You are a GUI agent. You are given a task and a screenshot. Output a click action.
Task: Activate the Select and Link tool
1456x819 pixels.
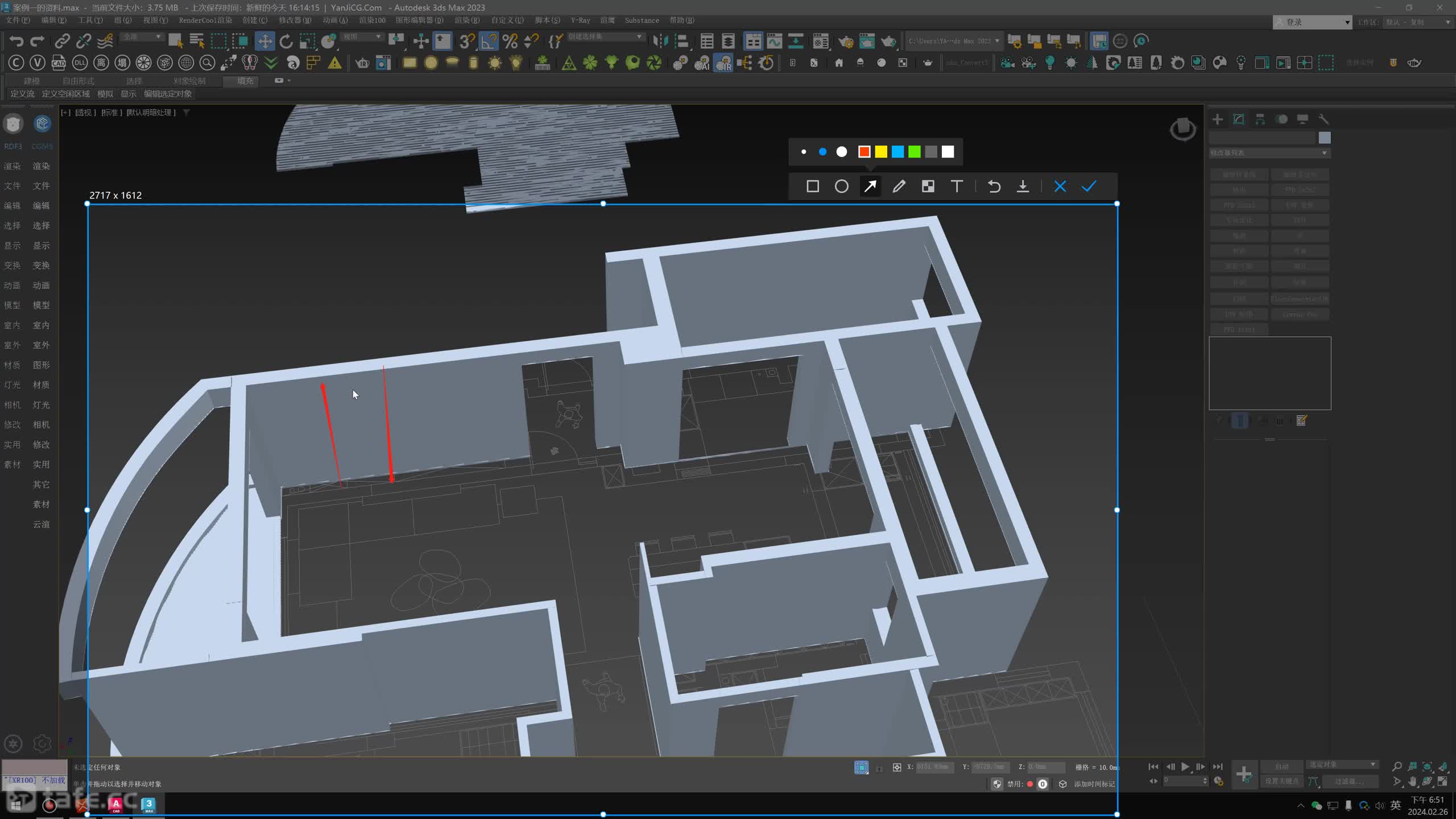point(62,41)
